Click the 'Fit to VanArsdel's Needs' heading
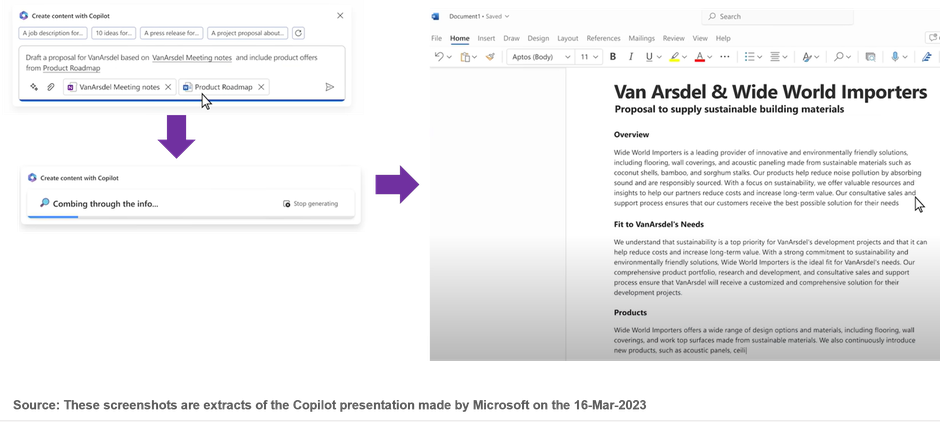940x422 pixels. point(659,224)
